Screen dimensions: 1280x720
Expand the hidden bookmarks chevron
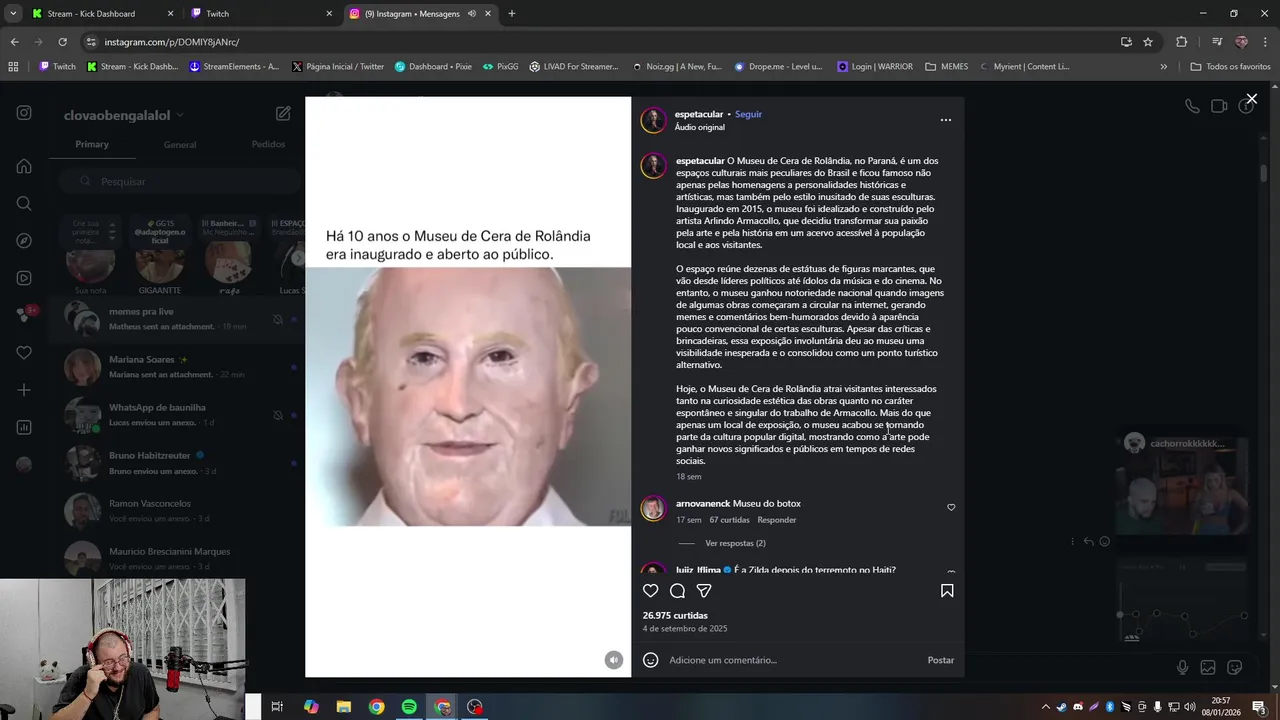tap(1163, 67)
